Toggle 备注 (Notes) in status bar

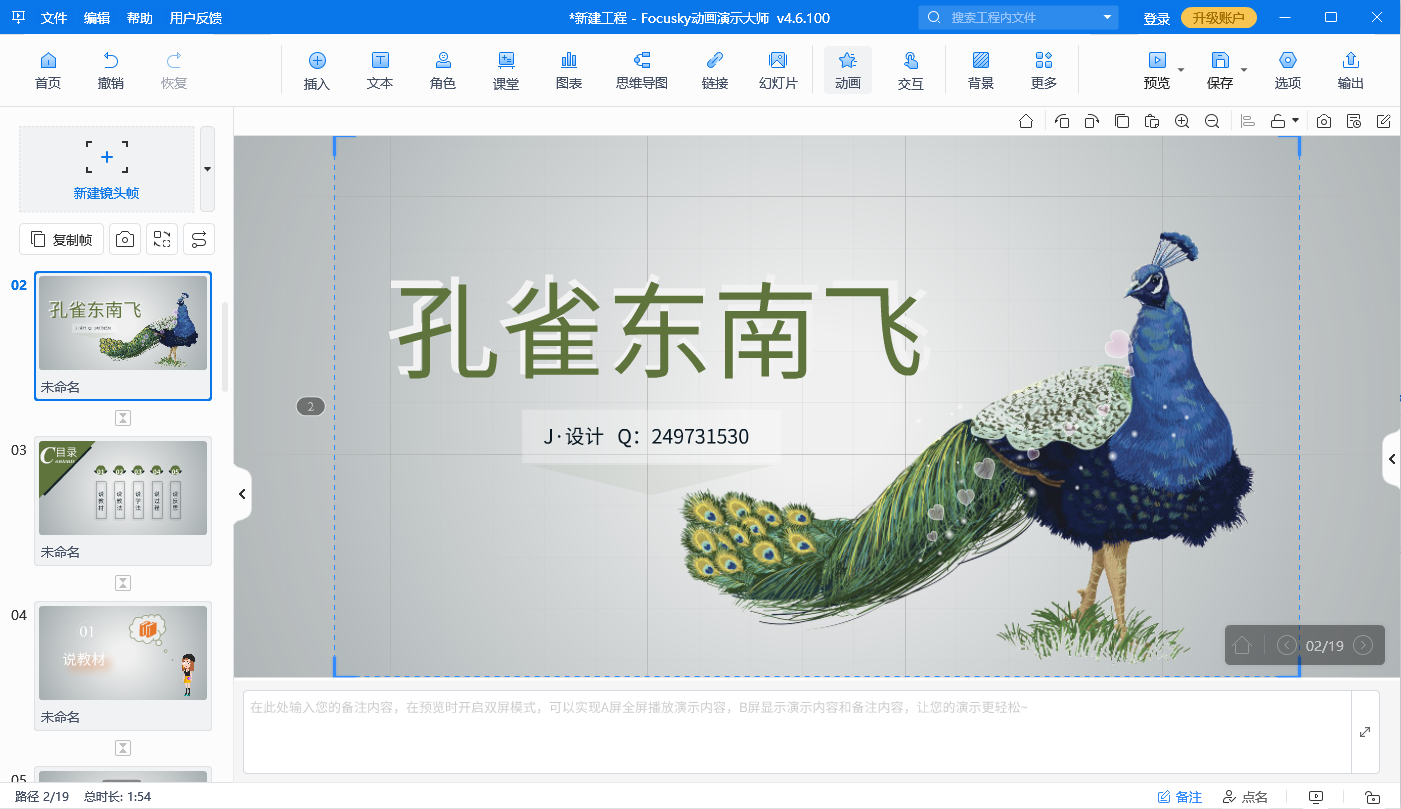[1179, 797]
